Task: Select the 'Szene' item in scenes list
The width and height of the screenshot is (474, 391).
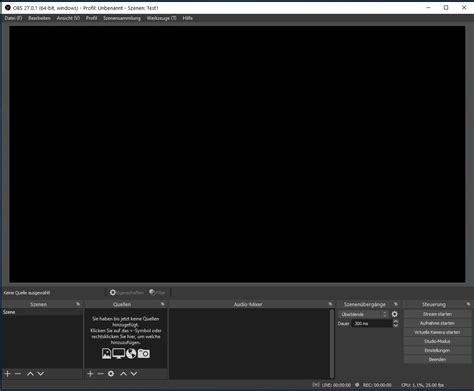Action: [x=42, y=312]
